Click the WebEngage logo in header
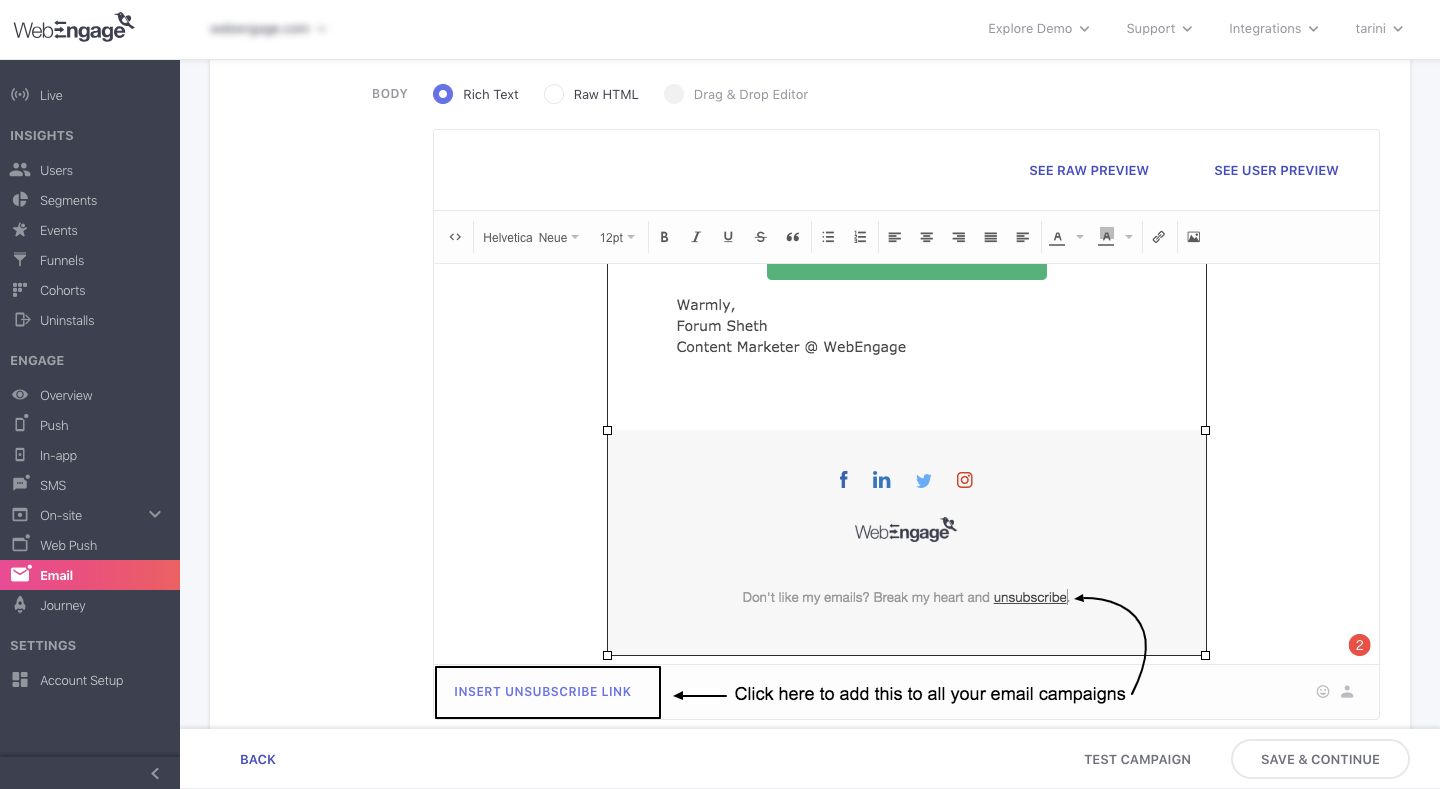The height and width of the screenshot is (789, 1440). click(74, 28)
